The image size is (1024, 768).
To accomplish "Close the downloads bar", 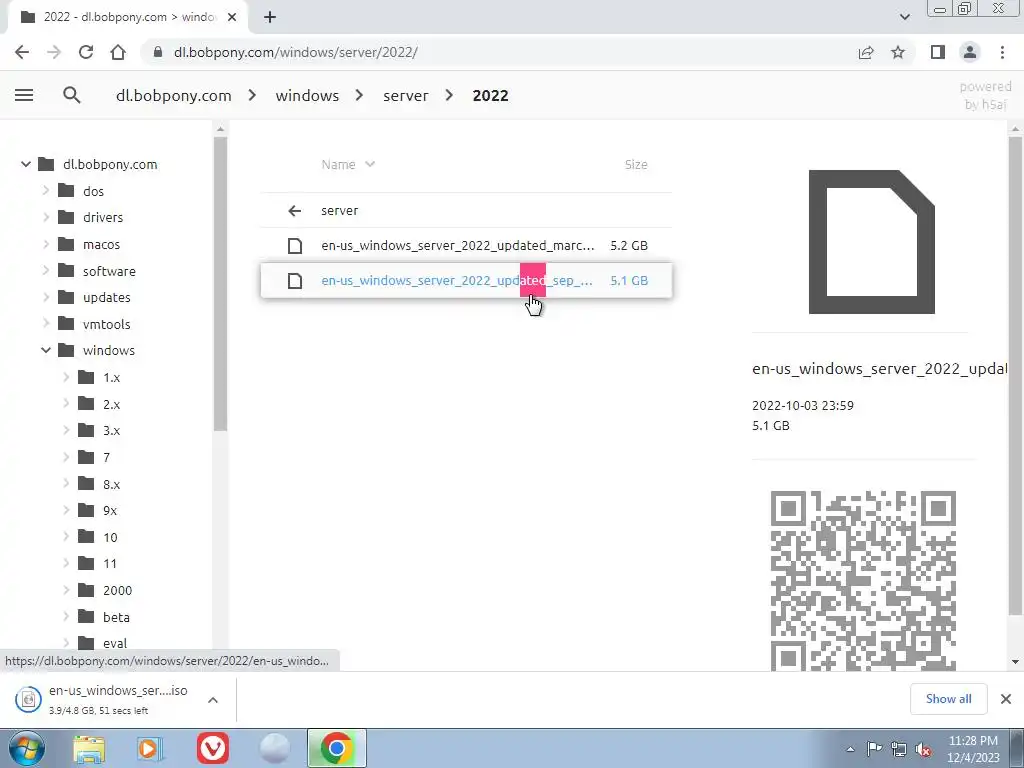I will 1006,699.
